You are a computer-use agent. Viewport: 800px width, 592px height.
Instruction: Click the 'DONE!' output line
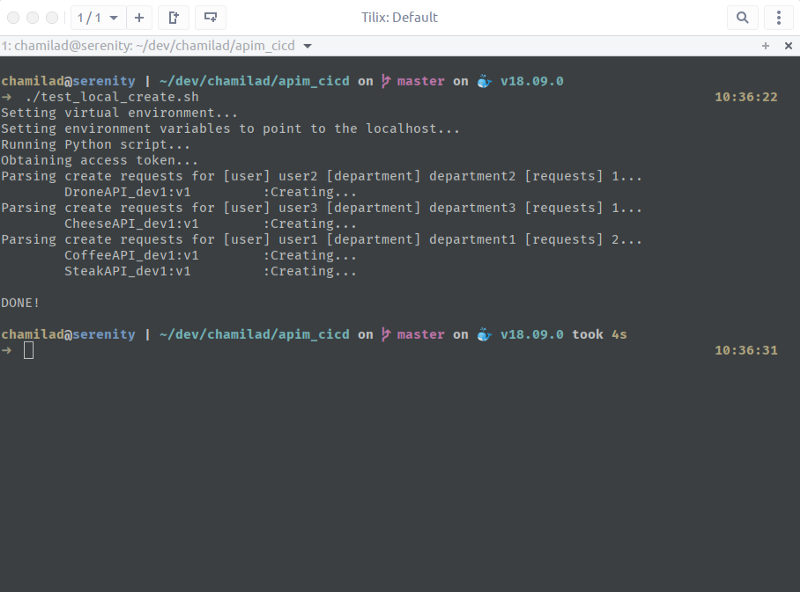(20, 303)
